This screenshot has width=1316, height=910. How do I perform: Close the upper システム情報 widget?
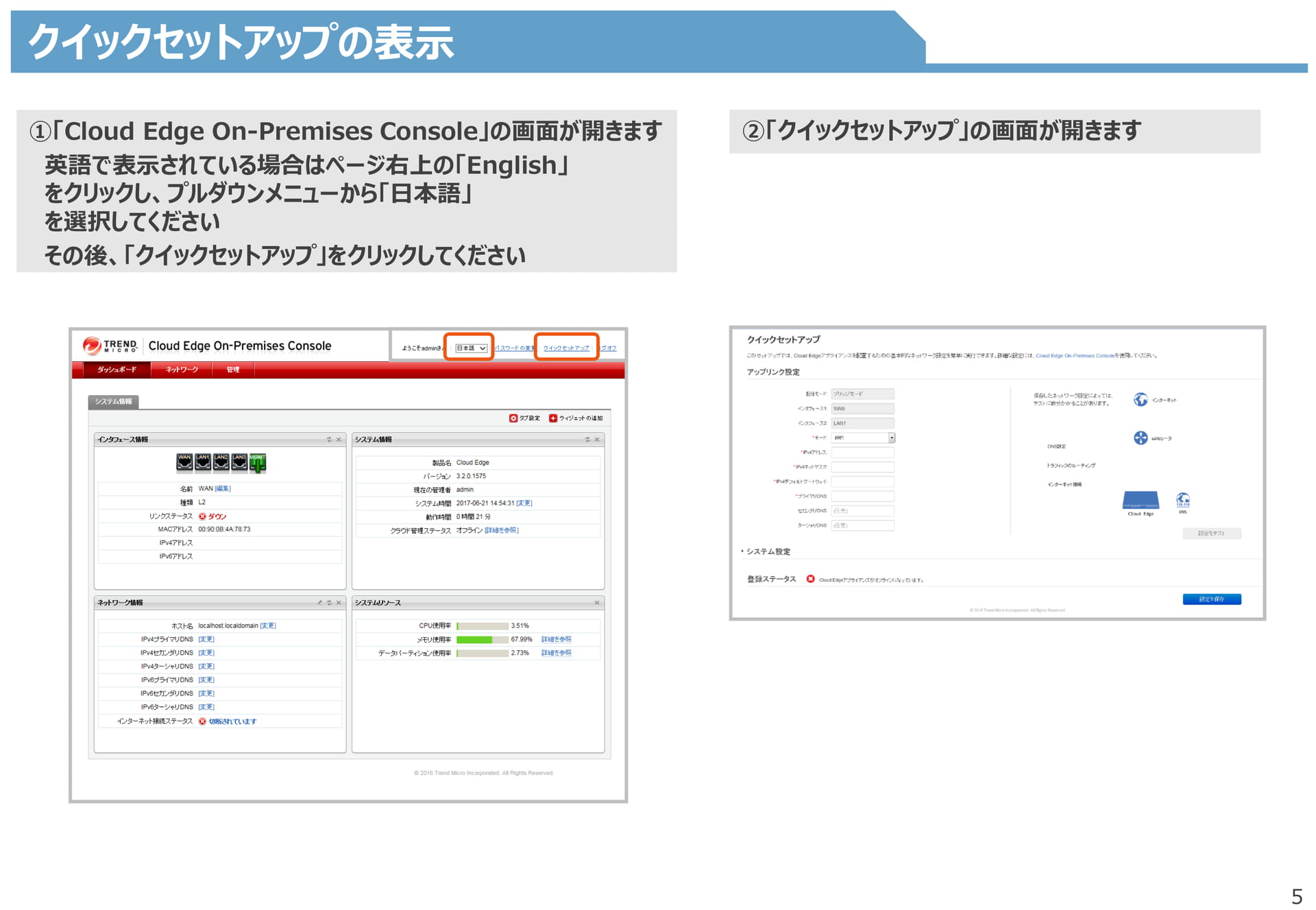tap(597, 440)
